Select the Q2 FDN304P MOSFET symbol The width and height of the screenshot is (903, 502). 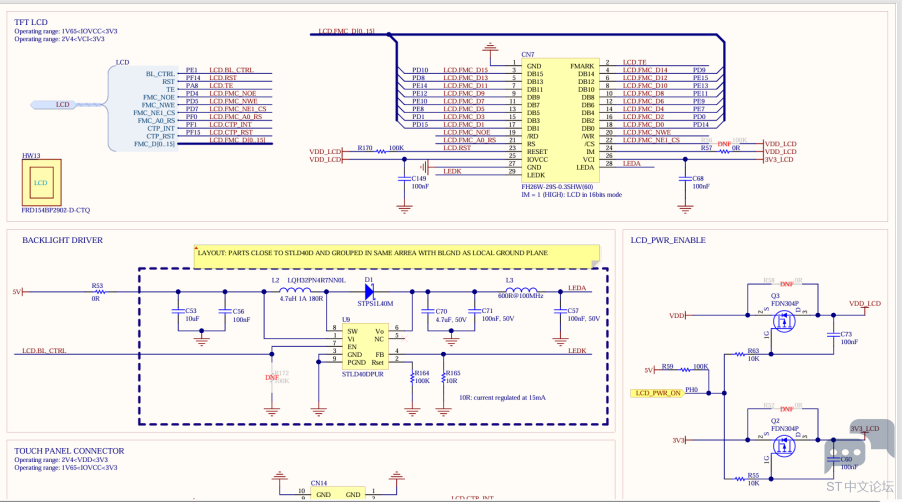click(x=783, y=446)
